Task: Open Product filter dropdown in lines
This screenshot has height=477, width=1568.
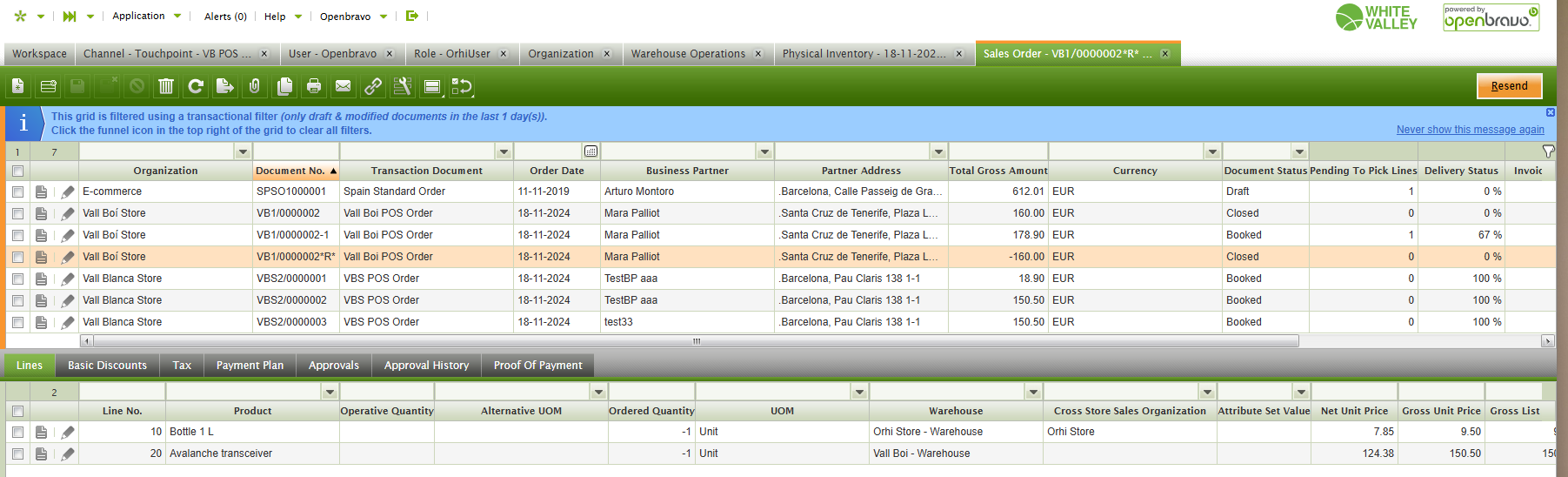Action: click(x=330, y=392)
